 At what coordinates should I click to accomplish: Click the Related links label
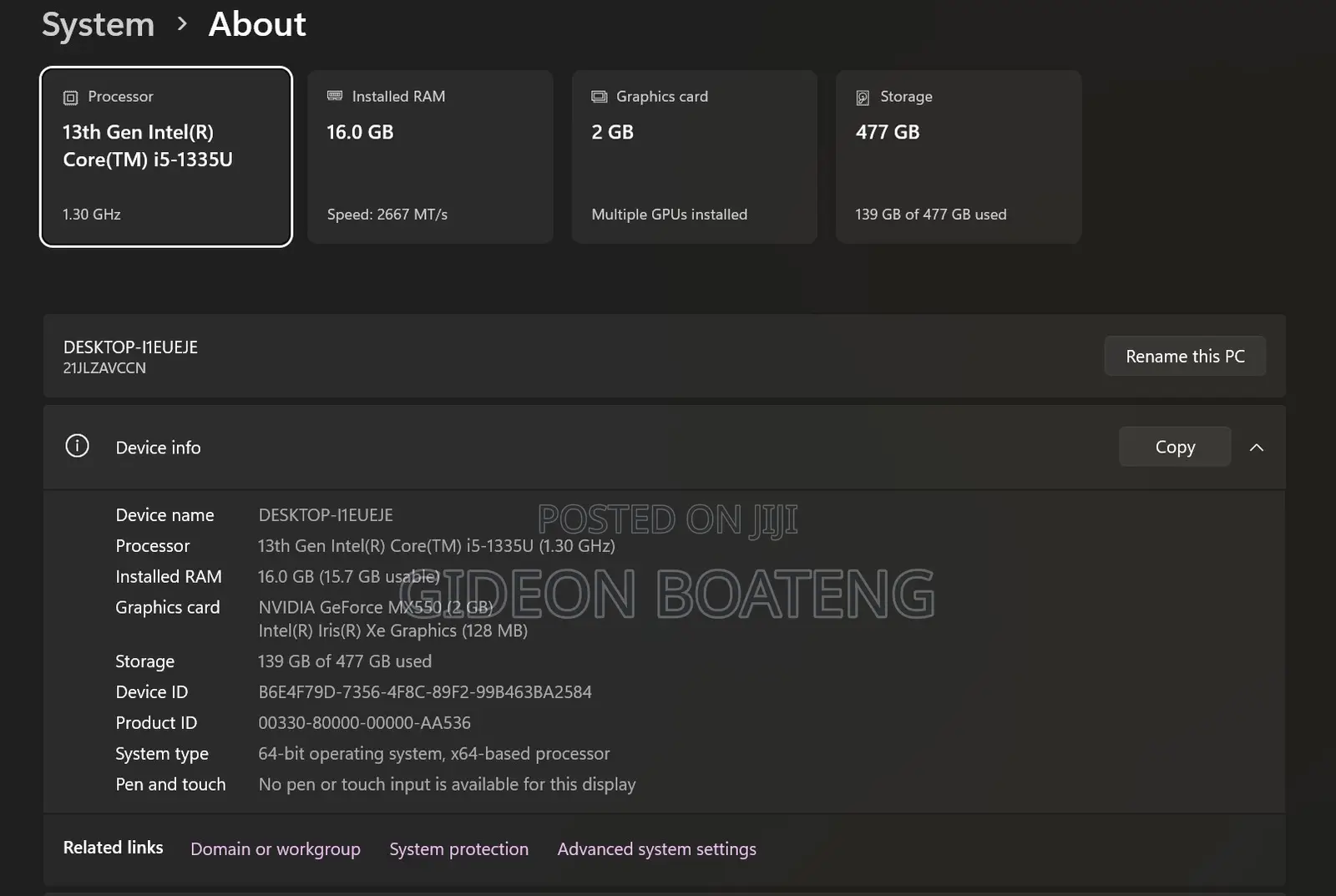click(x=114, y=848)
